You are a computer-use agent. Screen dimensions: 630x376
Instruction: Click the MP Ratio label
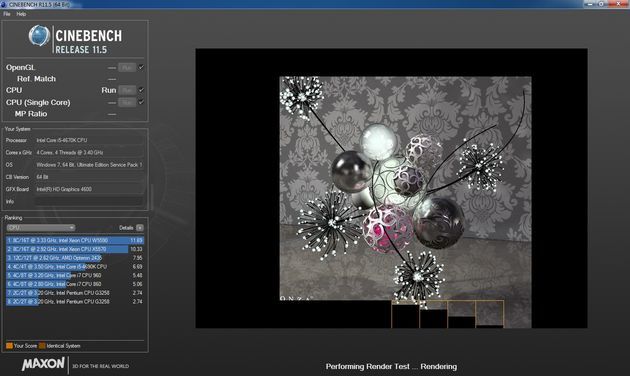point(31,114)
